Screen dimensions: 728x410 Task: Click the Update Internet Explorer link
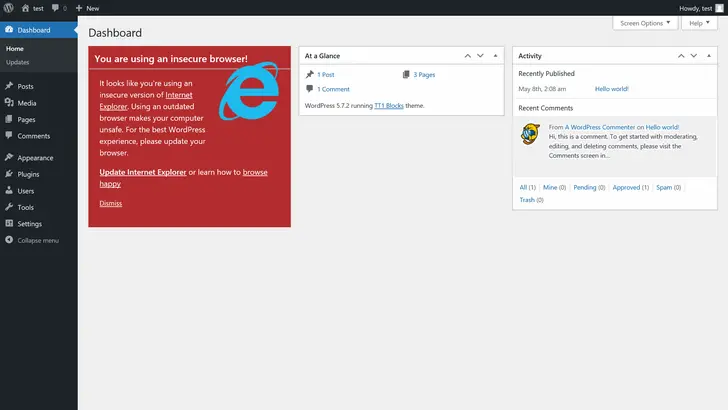pyautogui.click(x=143, y=172)
